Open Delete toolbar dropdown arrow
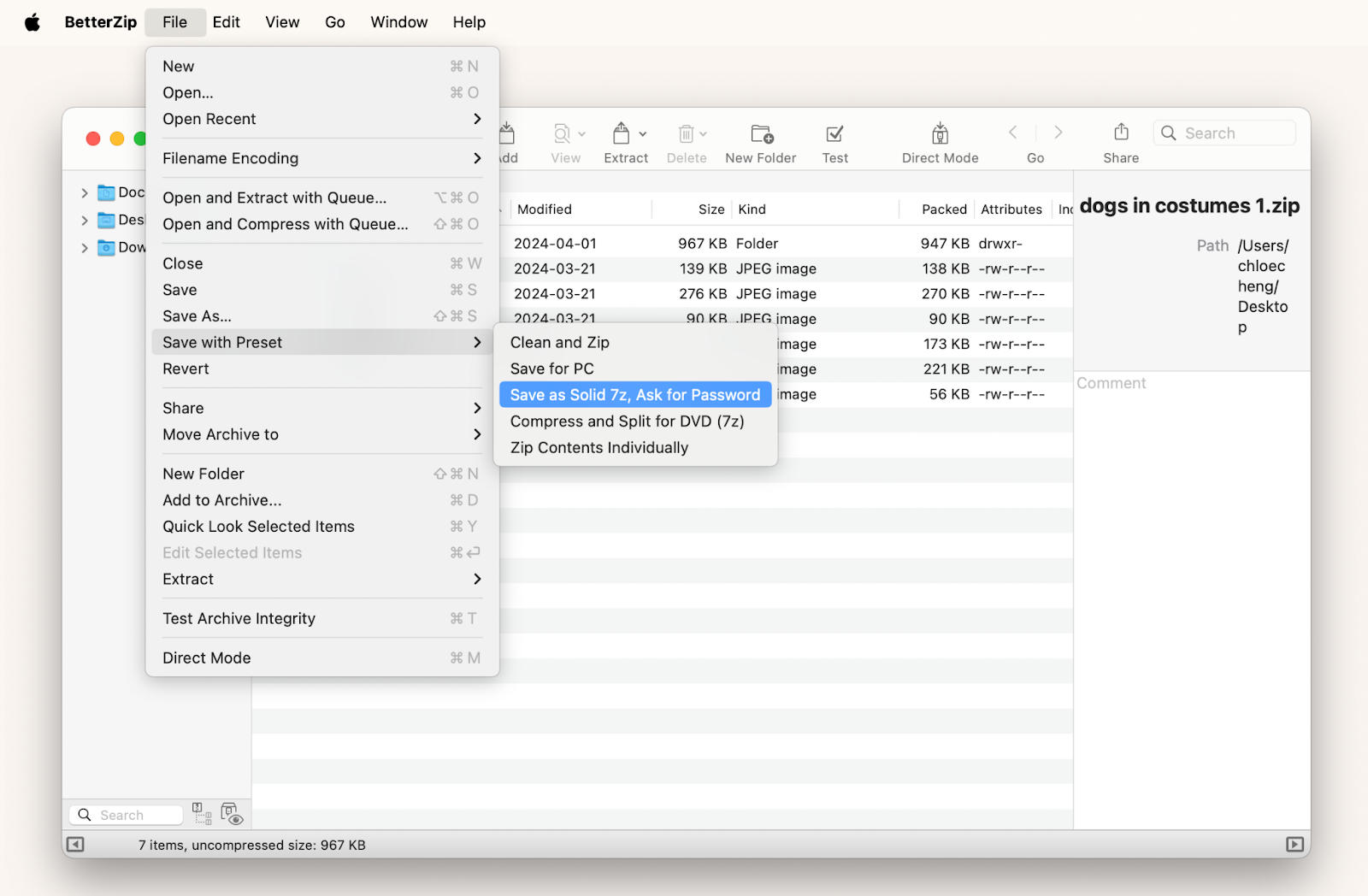Viewport: 1368px width, 896px height. coord(703,134)
